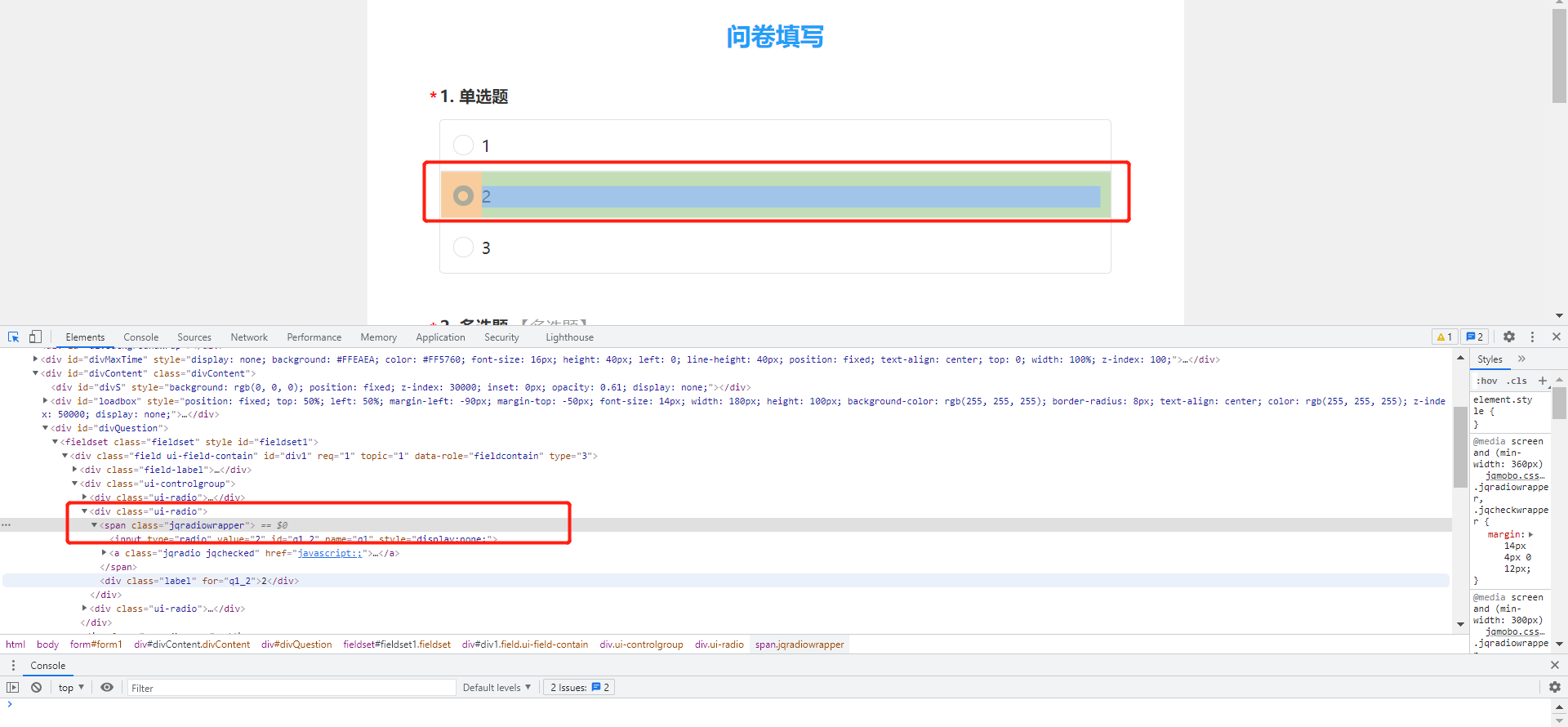Viewport: 1568px width, 727px height.
Task: Open DevTools settings gear icon
Action: (1509, 337)
